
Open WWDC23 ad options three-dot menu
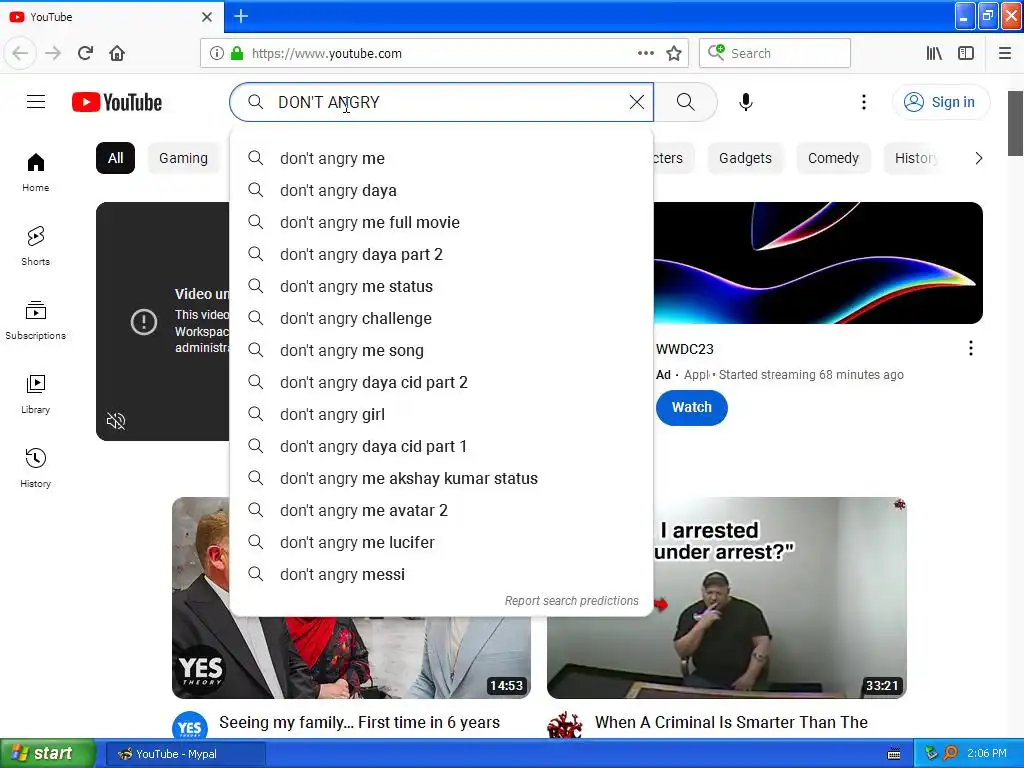point(970,348)
